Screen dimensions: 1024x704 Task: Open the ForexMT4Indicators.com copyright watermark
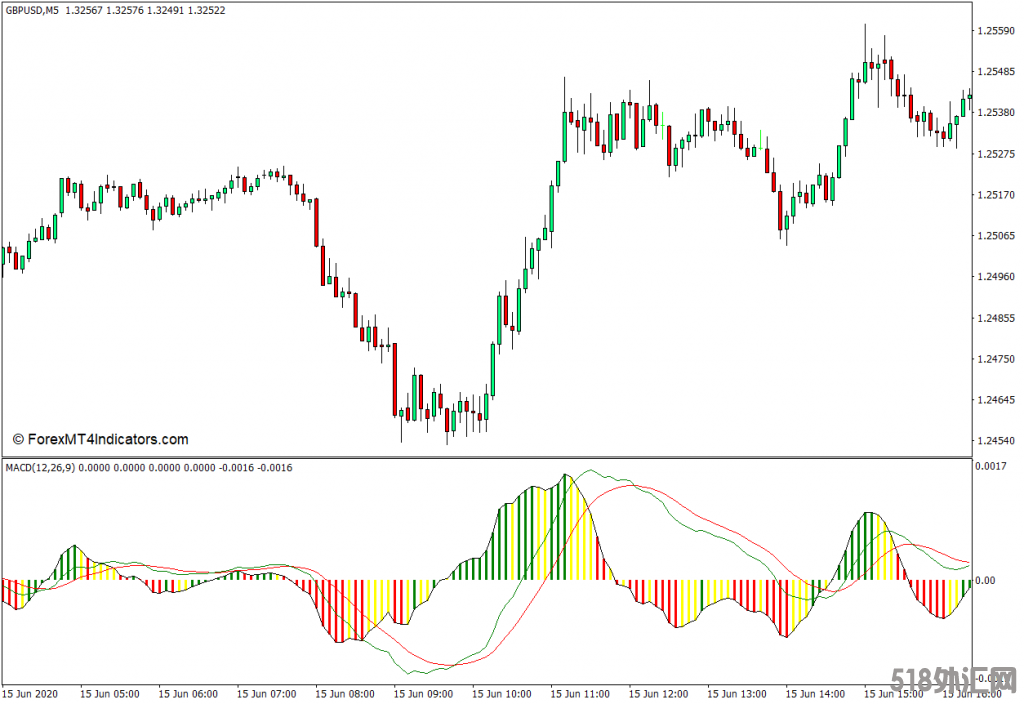[100, 440]
